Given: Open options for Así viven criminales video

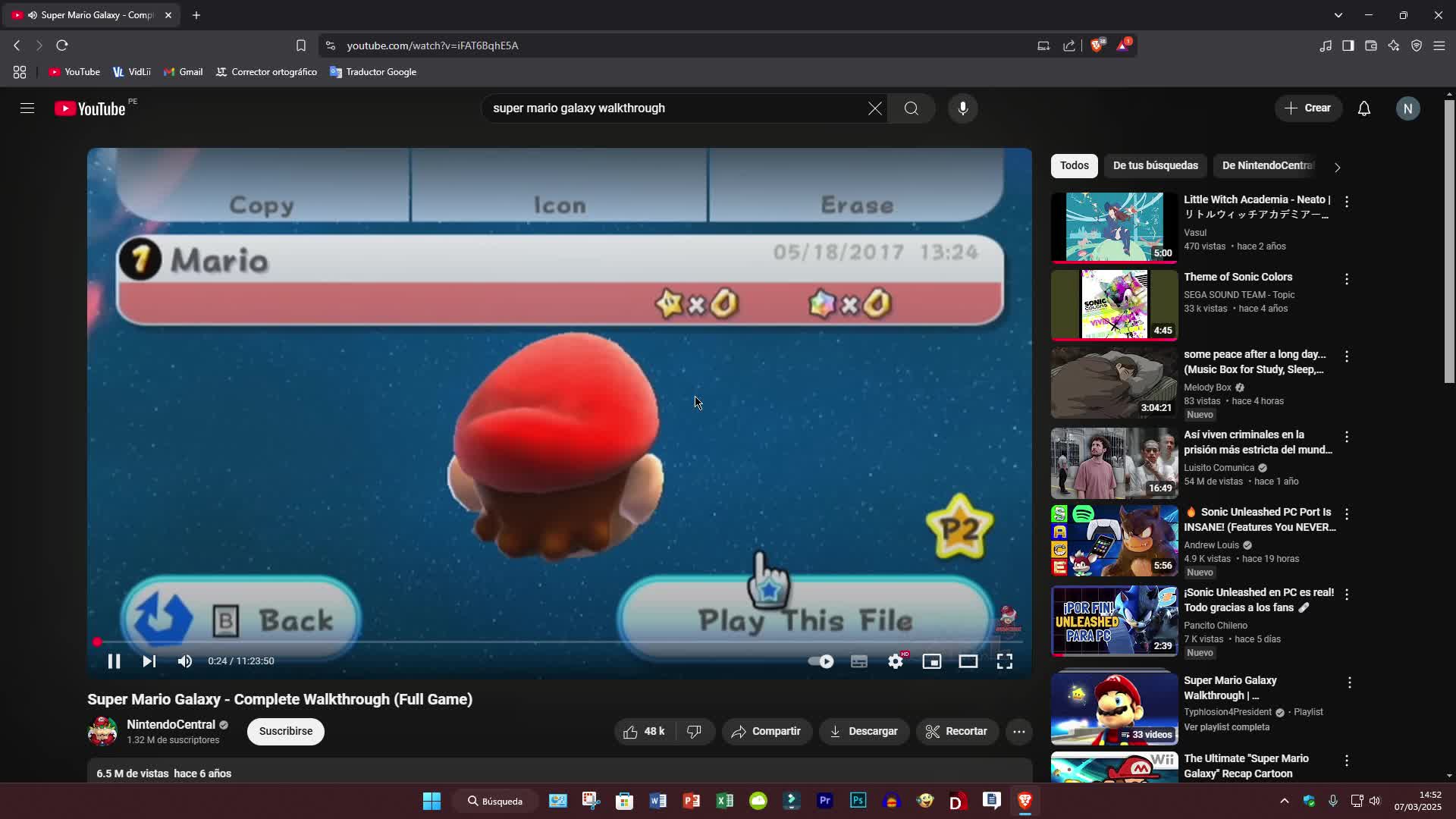Looking at the screenshot, I should pos(1347,437).
